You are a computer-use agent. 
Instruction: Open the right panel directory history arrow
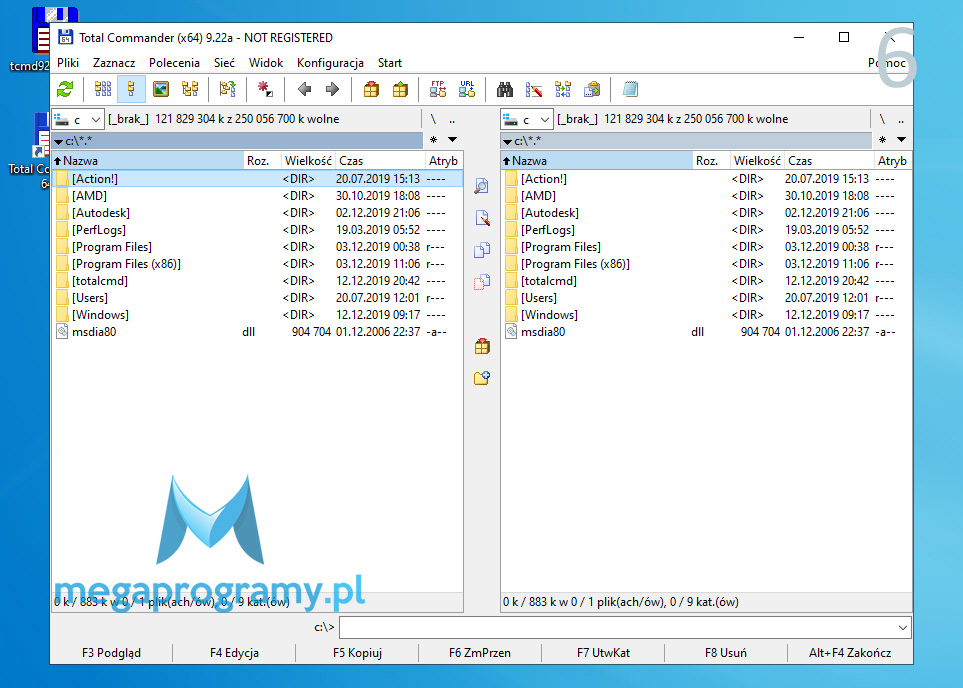pos(902,140)
